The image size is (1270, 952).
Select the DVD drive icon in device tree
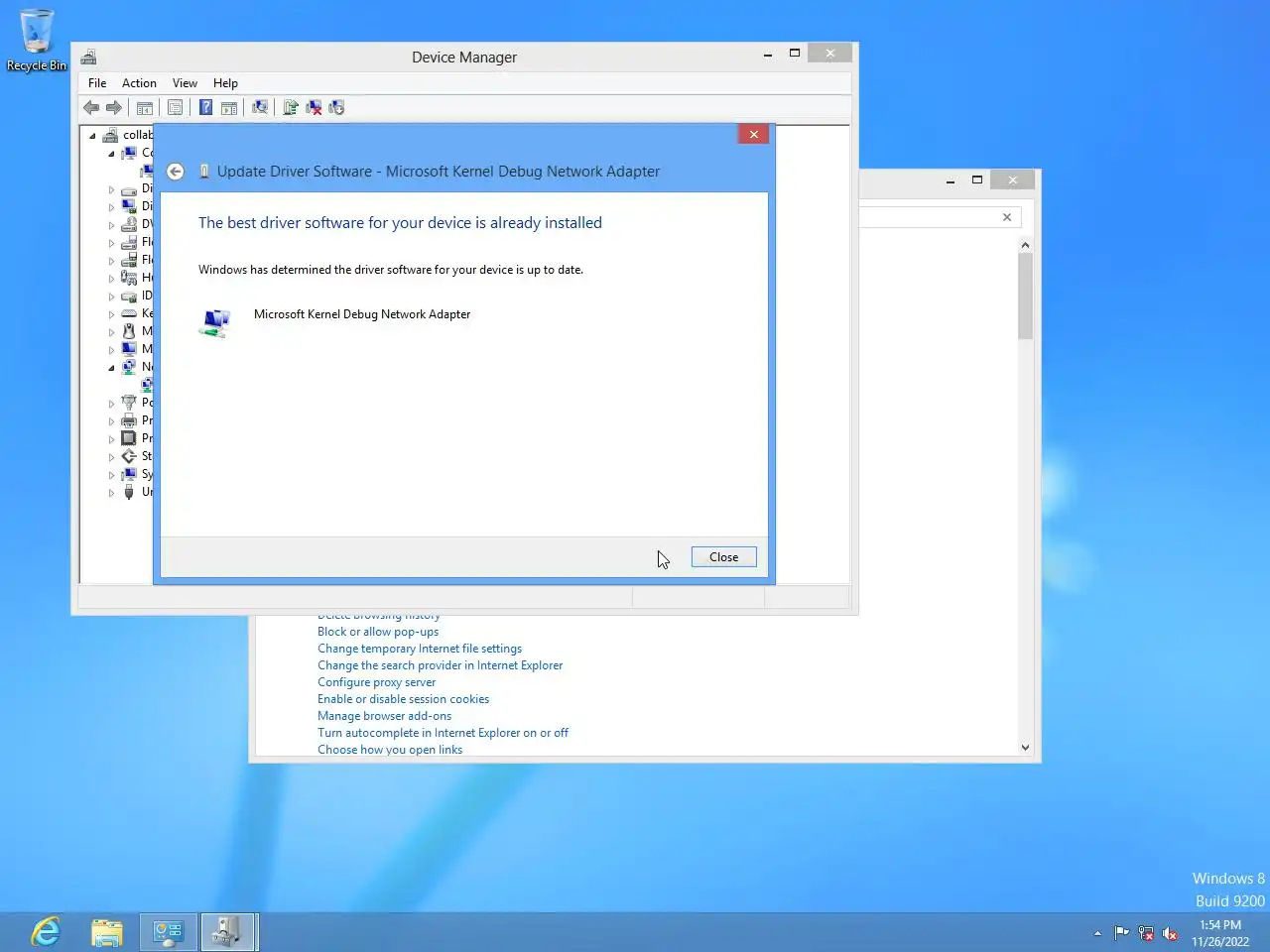[x=129, y=224]
